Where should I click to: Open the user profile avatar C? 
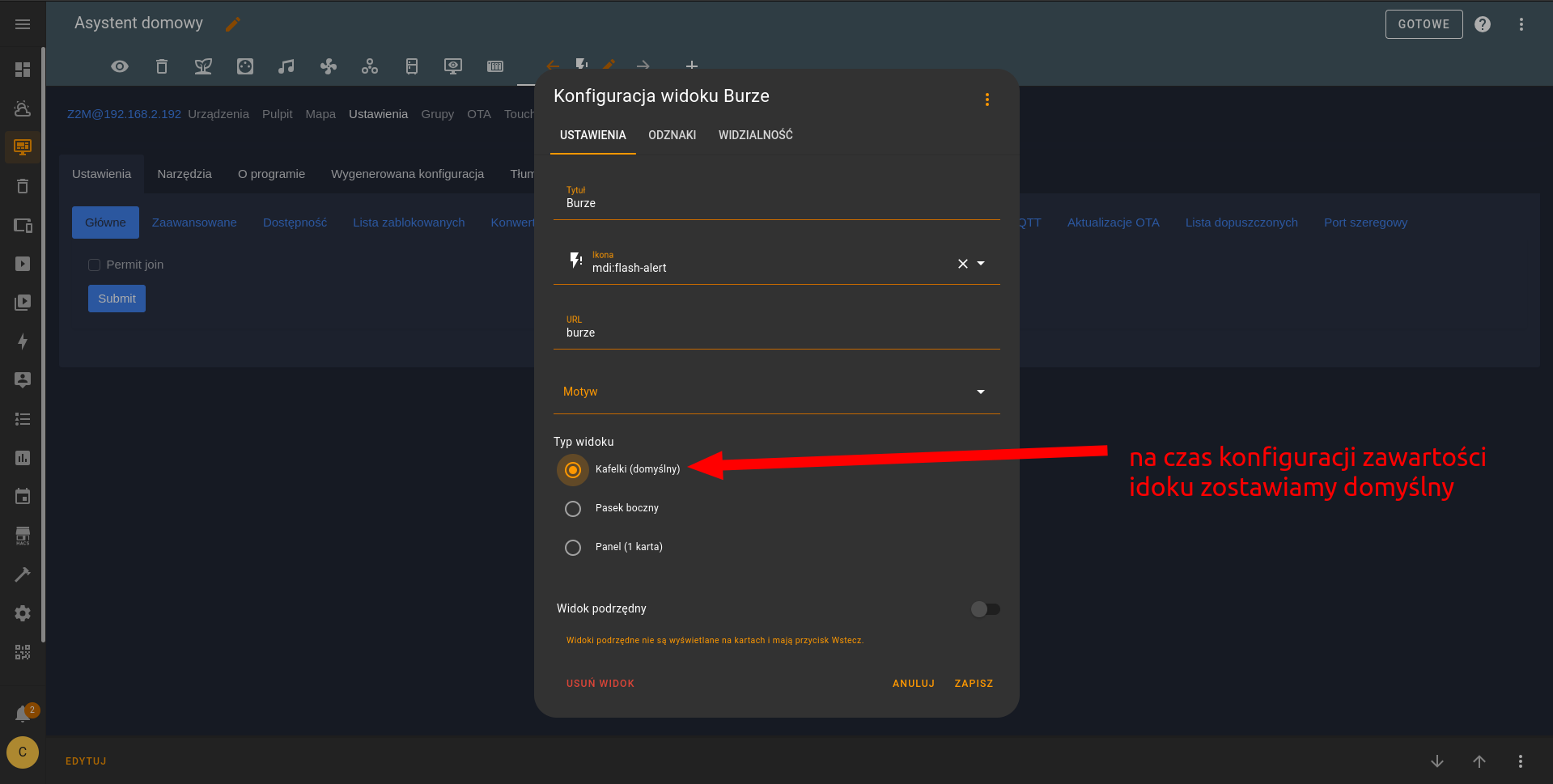tap(23, 752)
